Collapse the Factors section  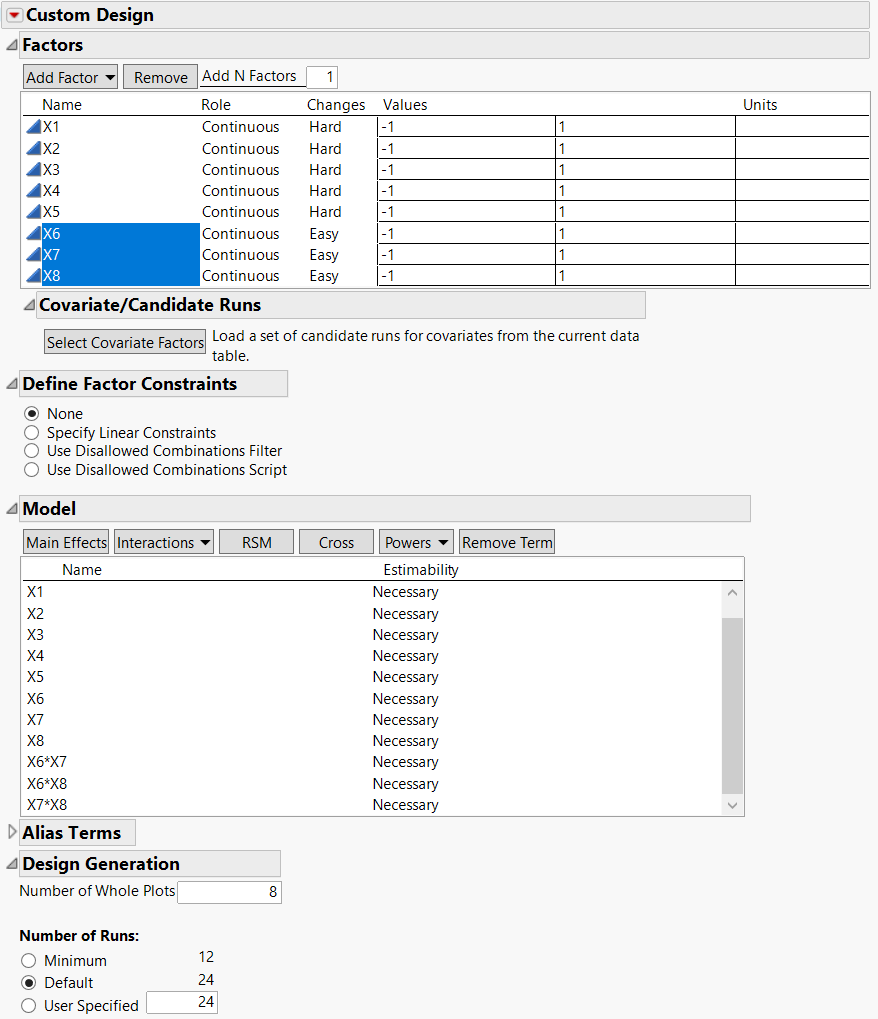point(10,45)
